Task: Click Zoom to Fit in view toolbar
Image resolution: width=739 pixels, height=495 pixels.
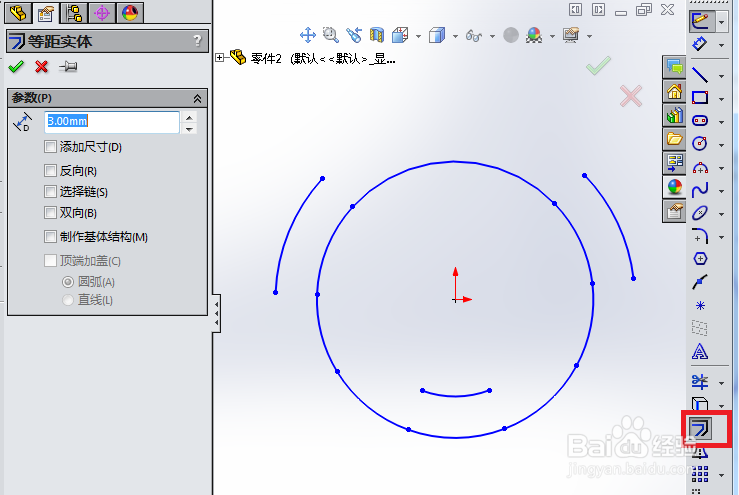Action: tap(308, 35)
